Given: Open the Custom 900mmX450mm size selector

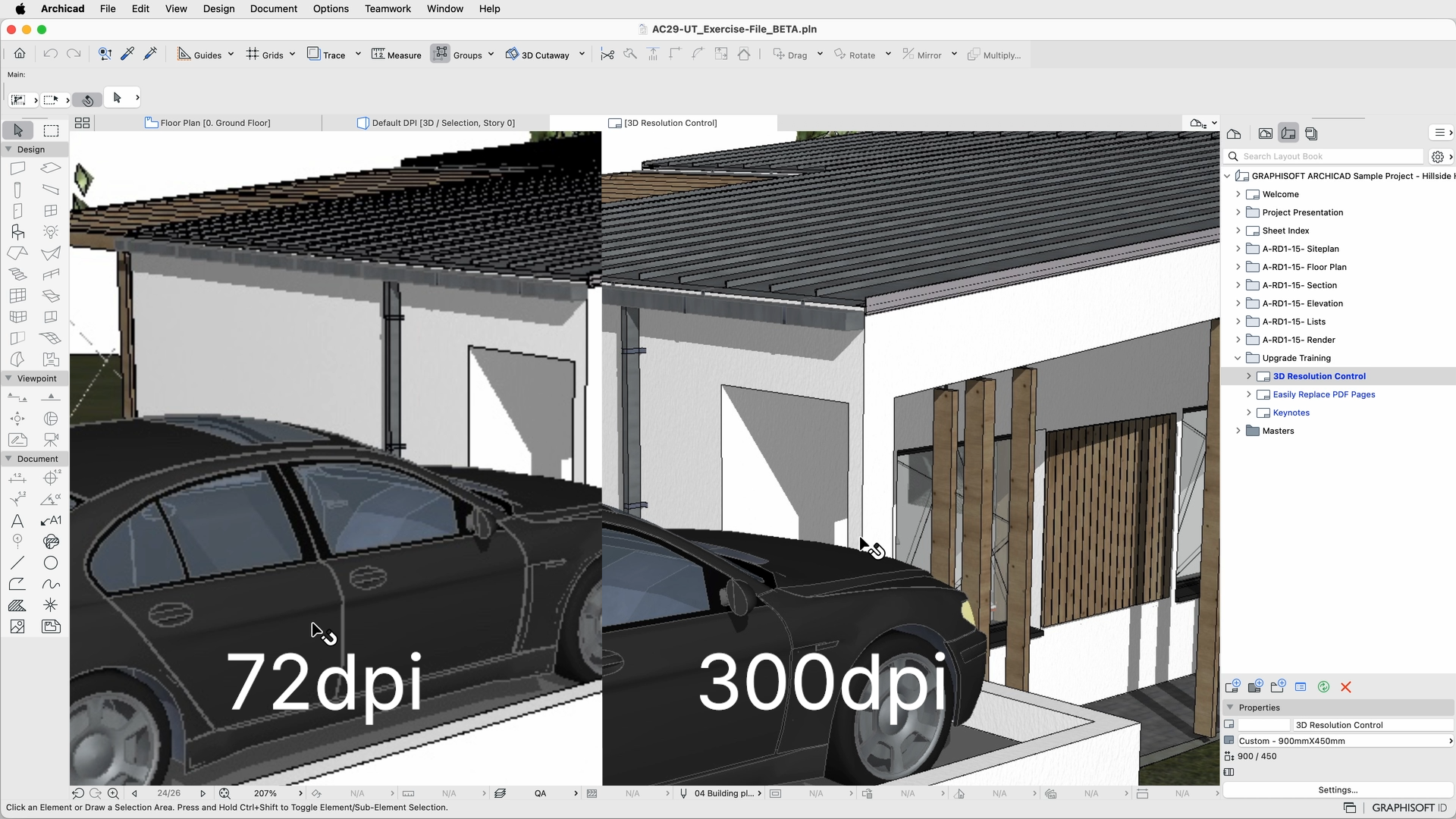Looking at the screenshot, I should click(x=1339, y=741).
